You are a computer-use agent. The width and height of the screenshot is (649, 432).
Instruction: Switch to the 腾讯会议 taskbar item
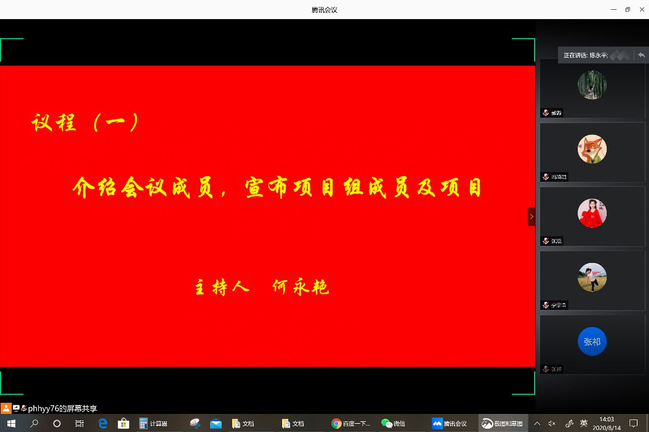[x=450, y=423]
